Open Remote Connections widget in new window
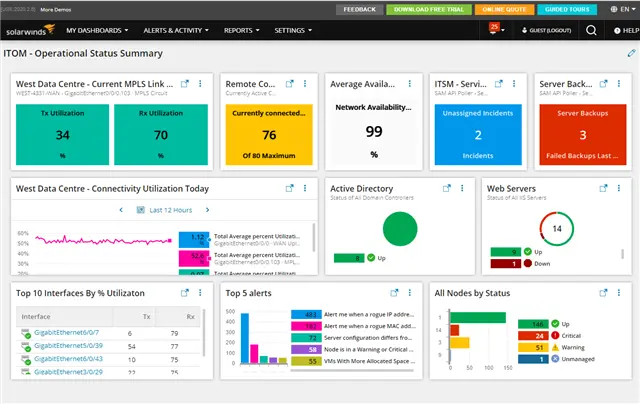 point(289,84)
